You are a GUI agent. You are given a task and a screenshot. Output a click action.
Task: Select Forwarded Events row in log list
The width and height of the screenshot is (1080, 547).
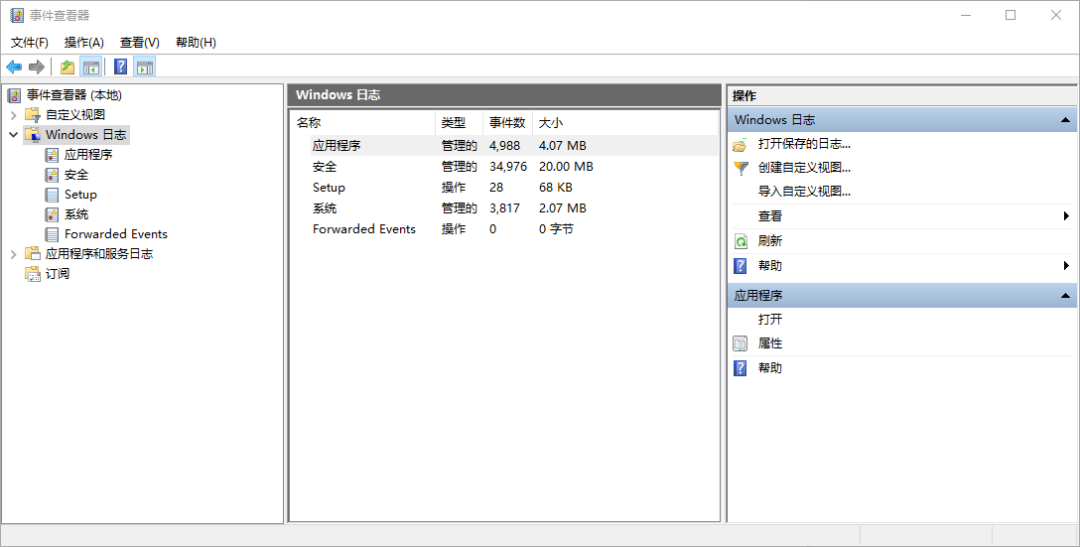[x=505, y=229]
